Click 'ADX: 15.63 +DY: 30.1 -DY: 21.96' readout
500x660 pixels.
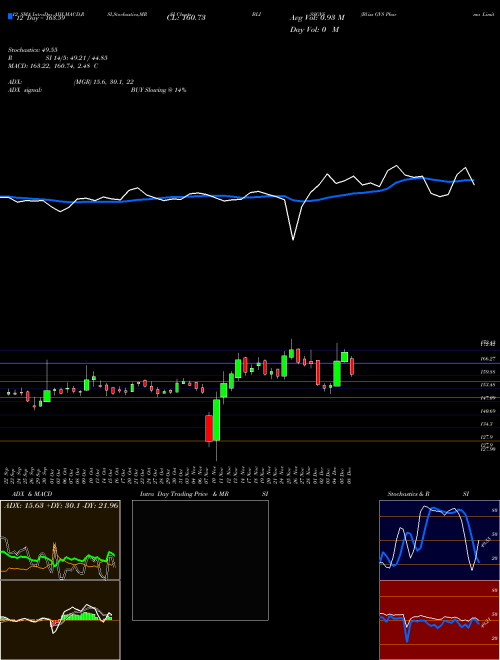tap(61, 505)
